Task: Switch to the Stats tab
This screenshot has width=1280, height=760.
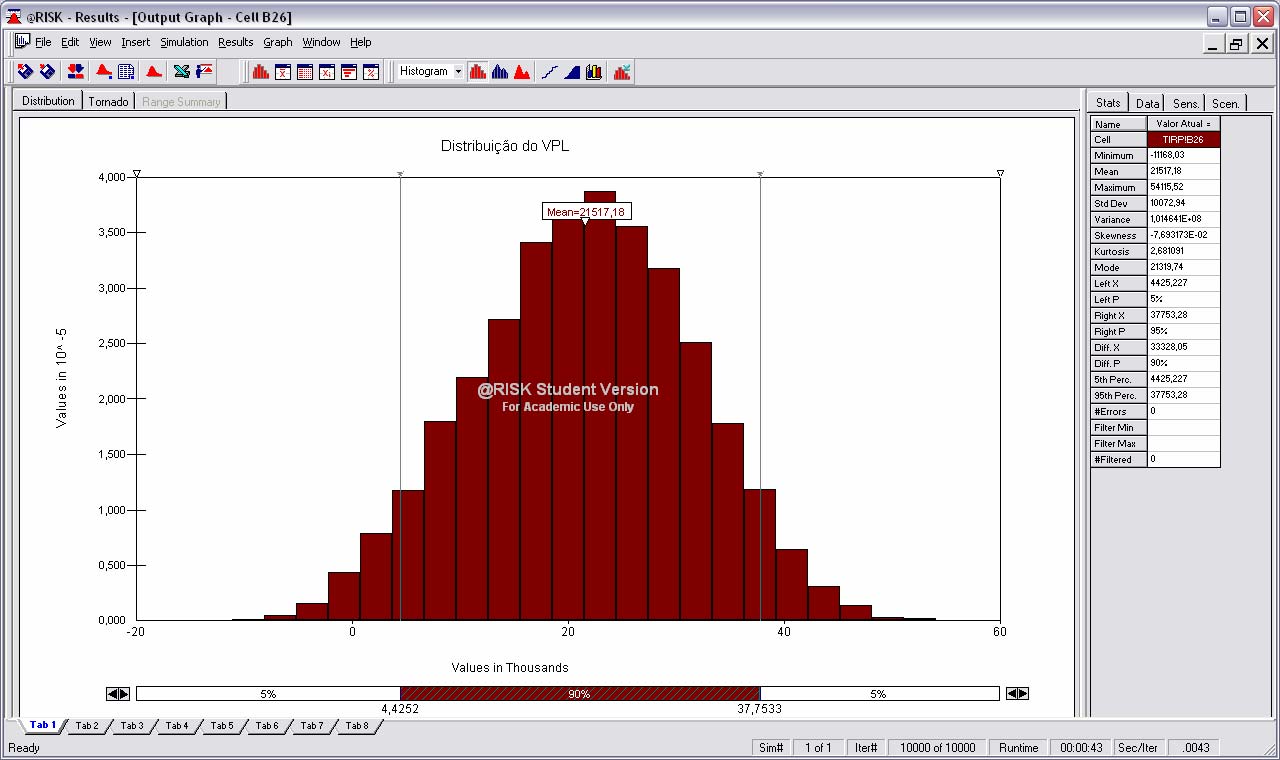Action: [x=1108, y=103]
